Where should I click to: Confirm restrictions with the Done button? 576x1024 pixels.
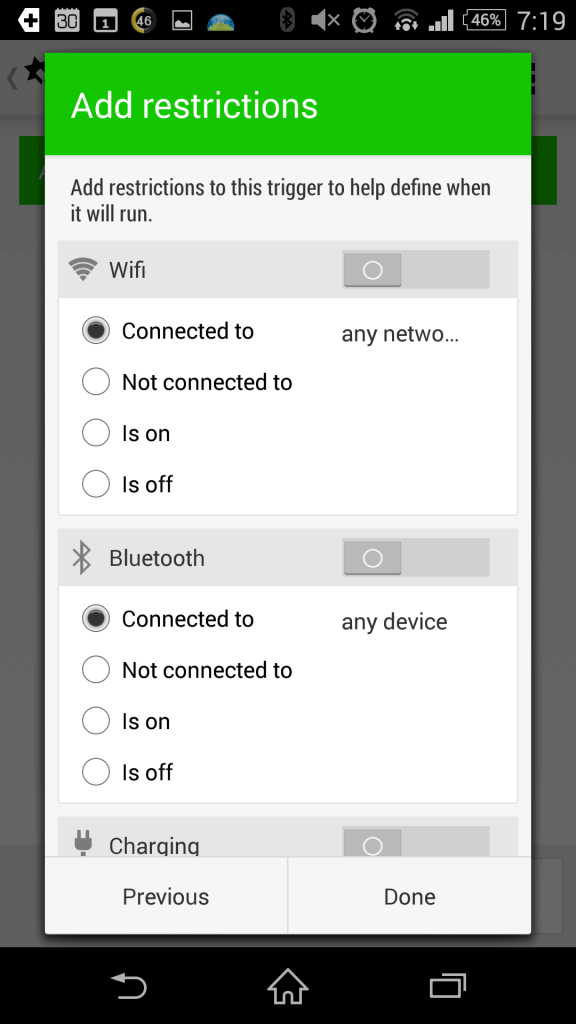point(409,896)
